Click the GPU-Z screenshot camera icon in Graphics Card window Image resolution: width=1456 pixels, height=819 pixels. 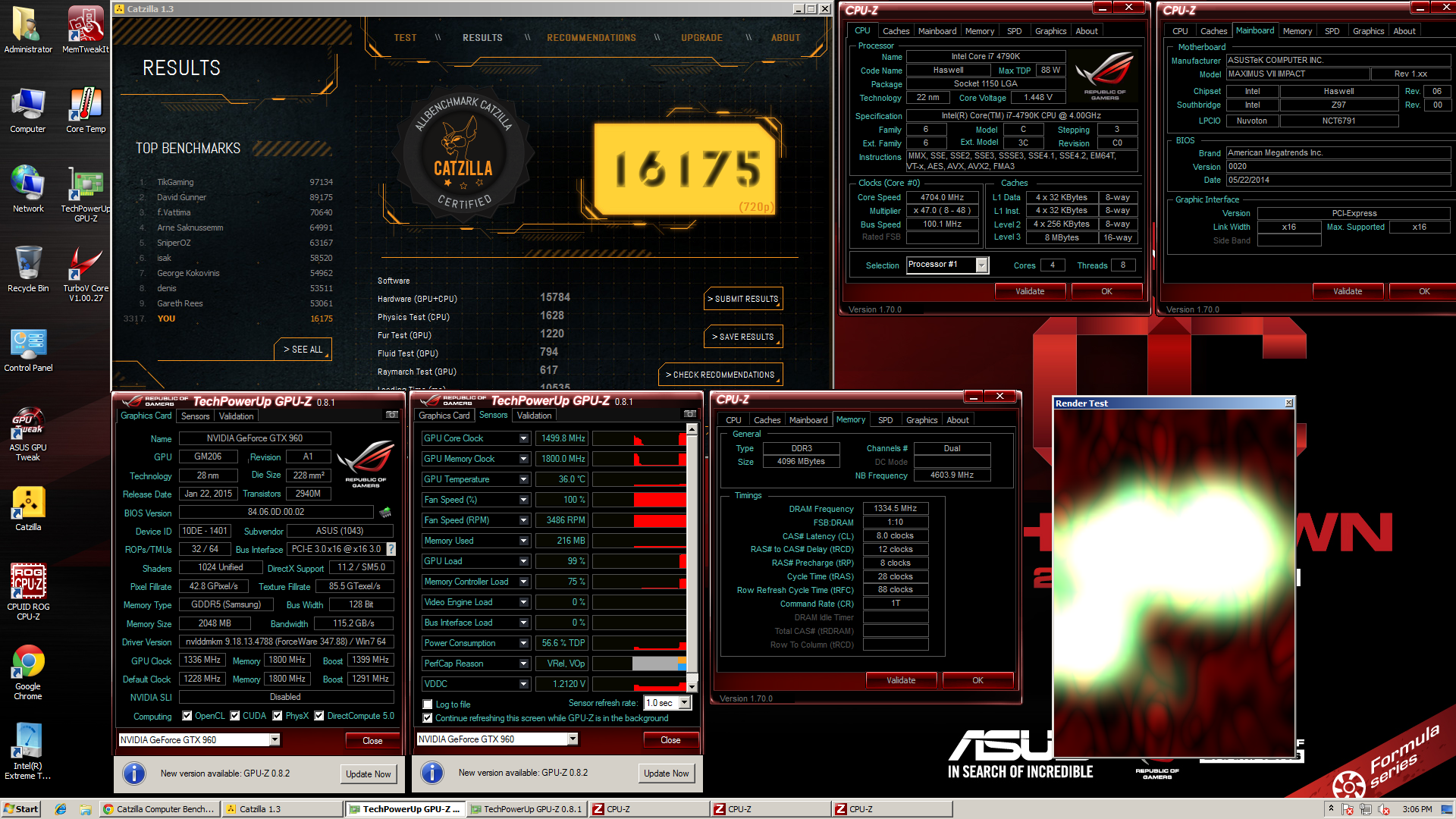392,415
